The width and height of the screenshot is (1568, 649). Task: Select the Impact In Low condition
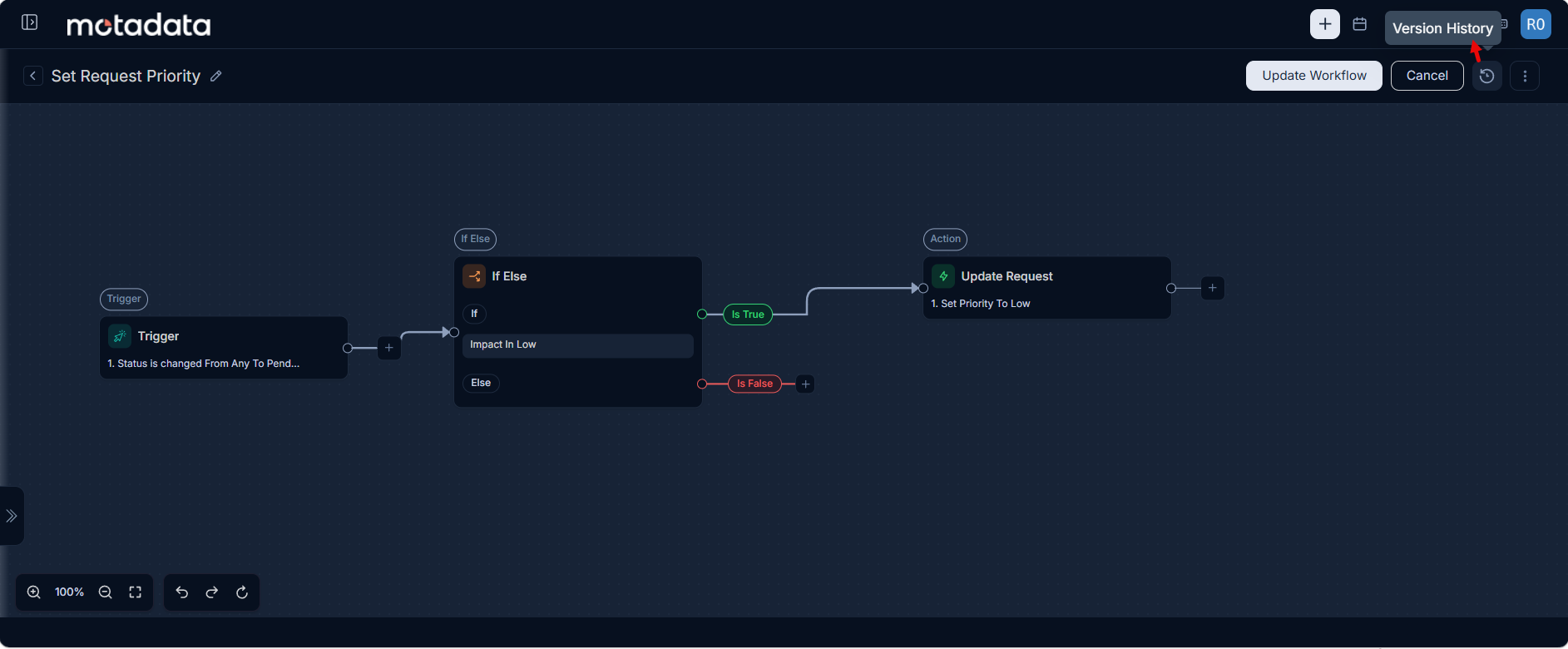pyautogui.click(x=578, y=345)
